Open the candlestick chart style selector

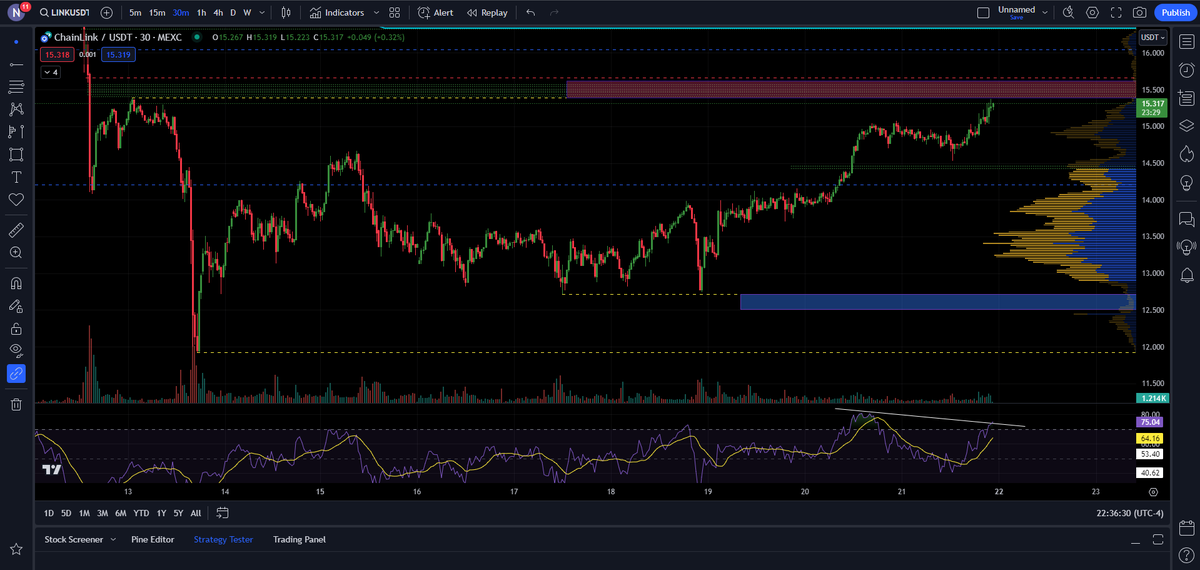coord(287,13)
